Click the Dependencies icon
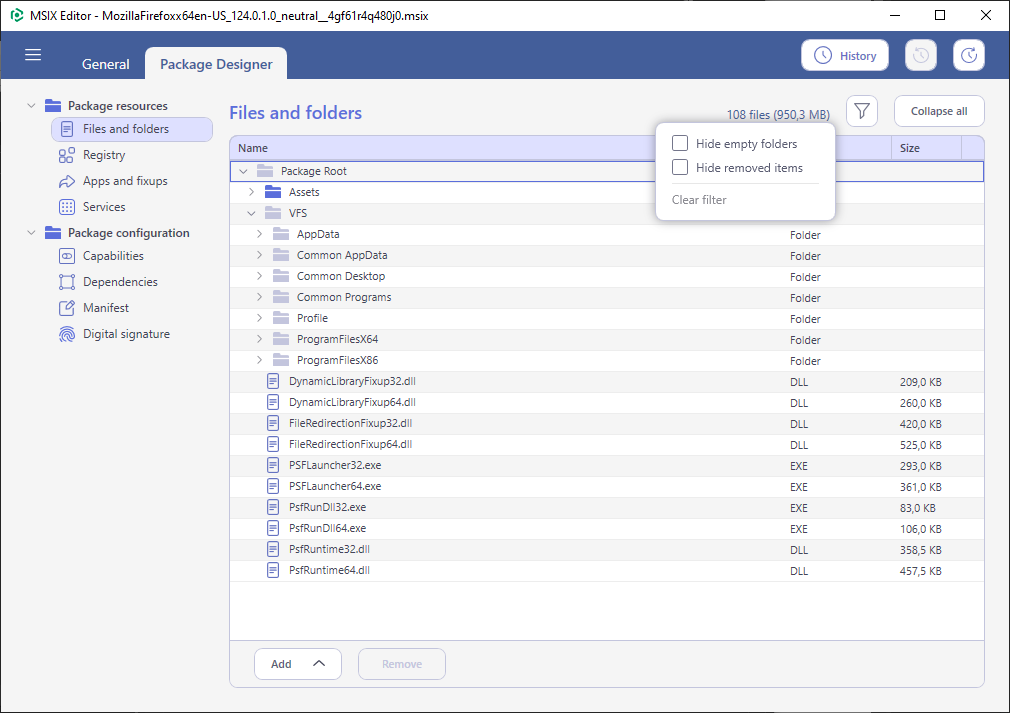This screenshot has height=713, width=1010. click(x=66, y=282)
